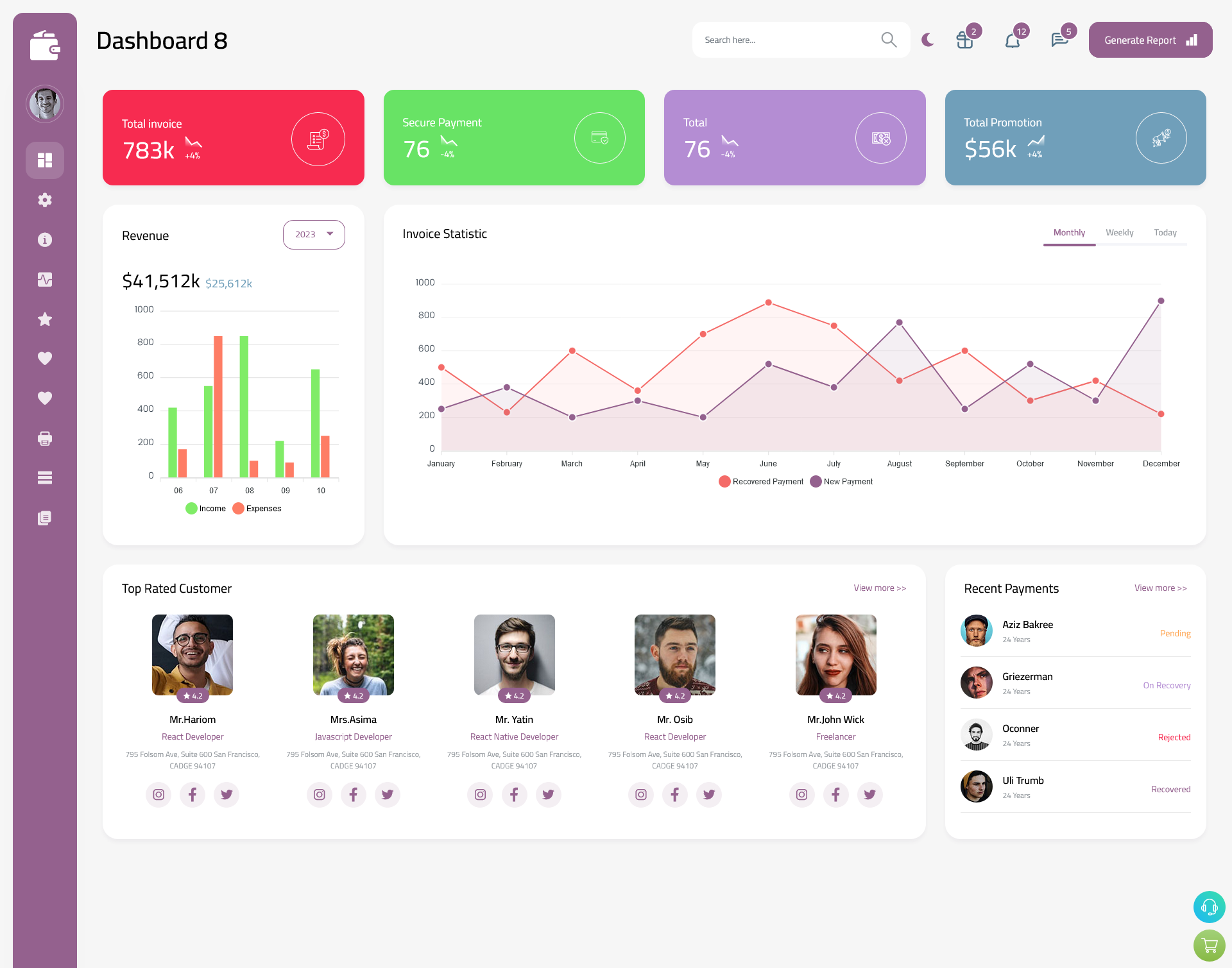The width and height of the screenshot is (1232, 968).
Task: Switch to Today tab in Invoice Statistic
Action: [1165, 232]
